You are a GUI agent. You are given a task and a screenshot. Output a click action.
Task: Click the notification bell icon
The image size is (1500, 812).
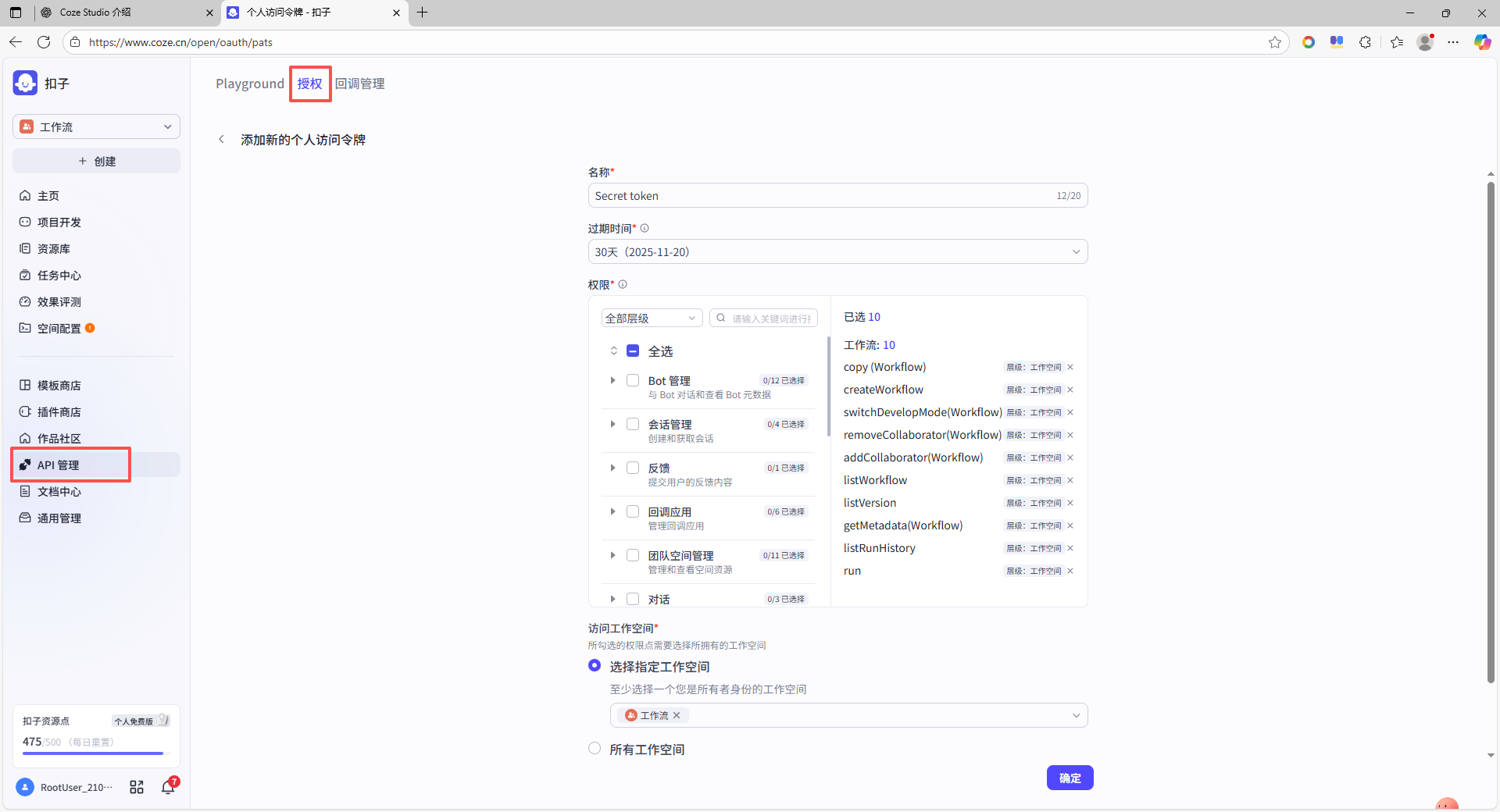(168, 787)
